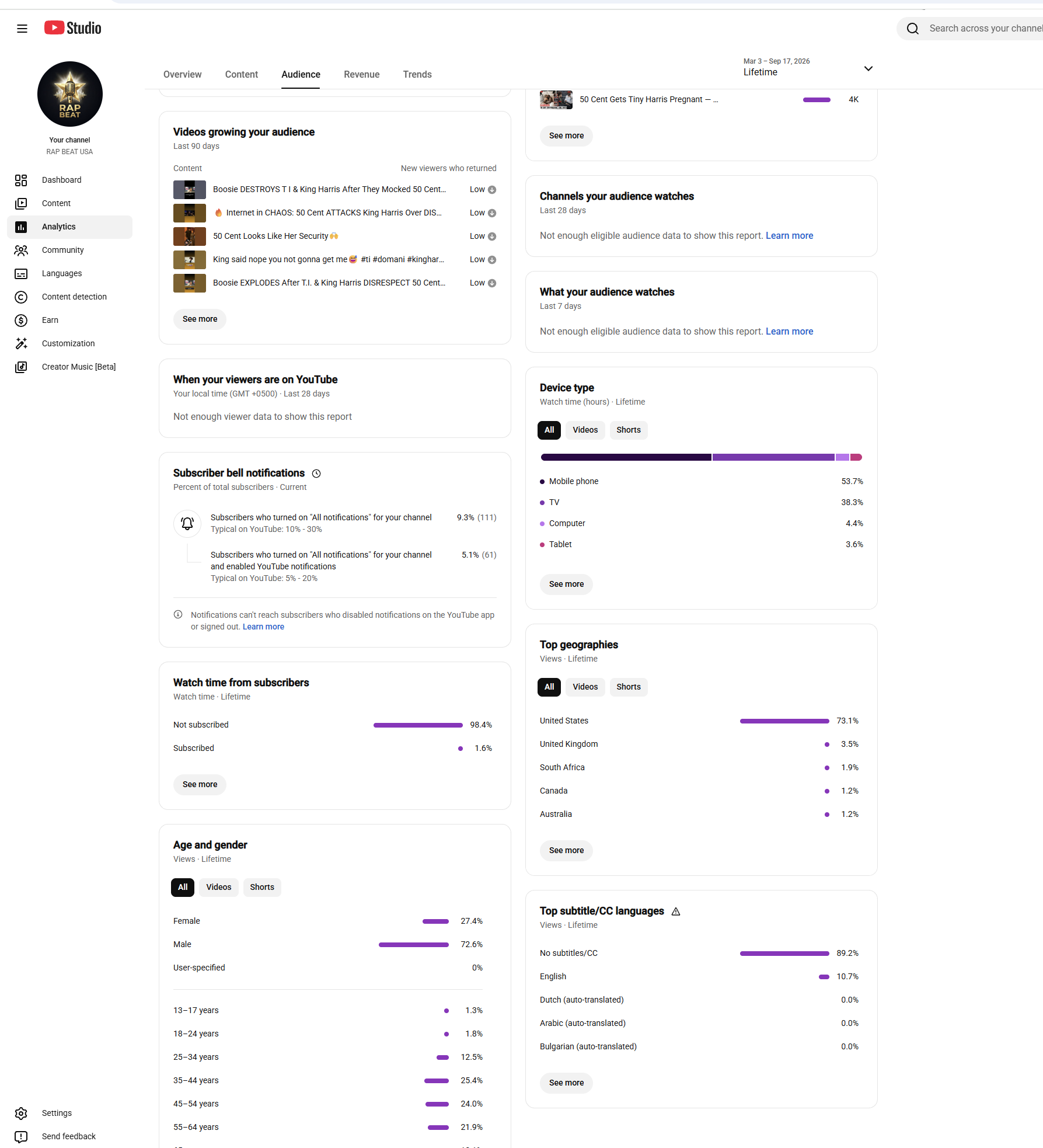Select the Shorts filter in Age and gender
Screen dimensions: 1043x1148
click(262, 888)
